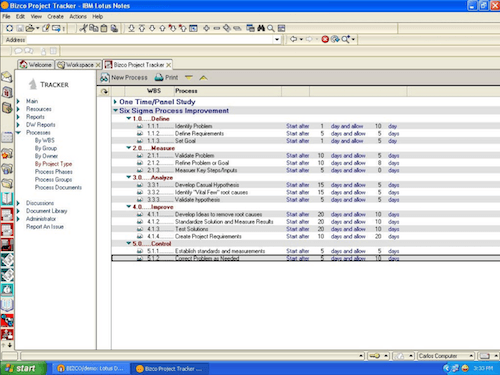The width and height of the screenshot is (500, 375).
Task: Expand the DW Reports navigation item
Action: (x=19, y=125)
